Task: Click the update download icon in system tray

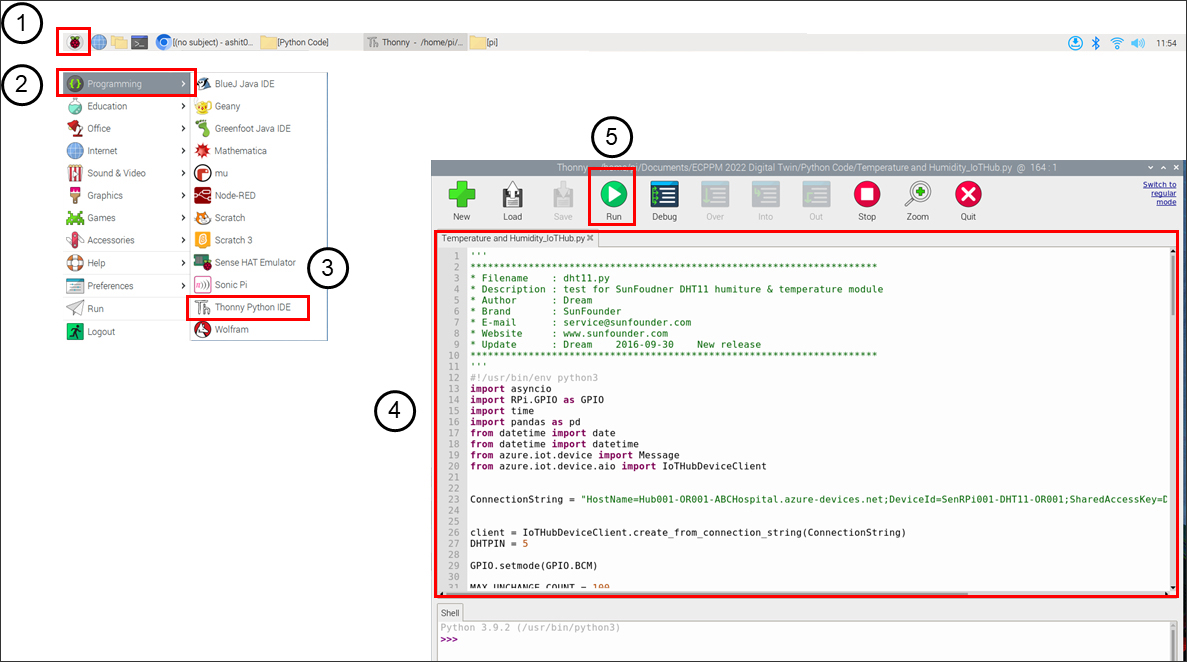Action: tap(1075, 43)
